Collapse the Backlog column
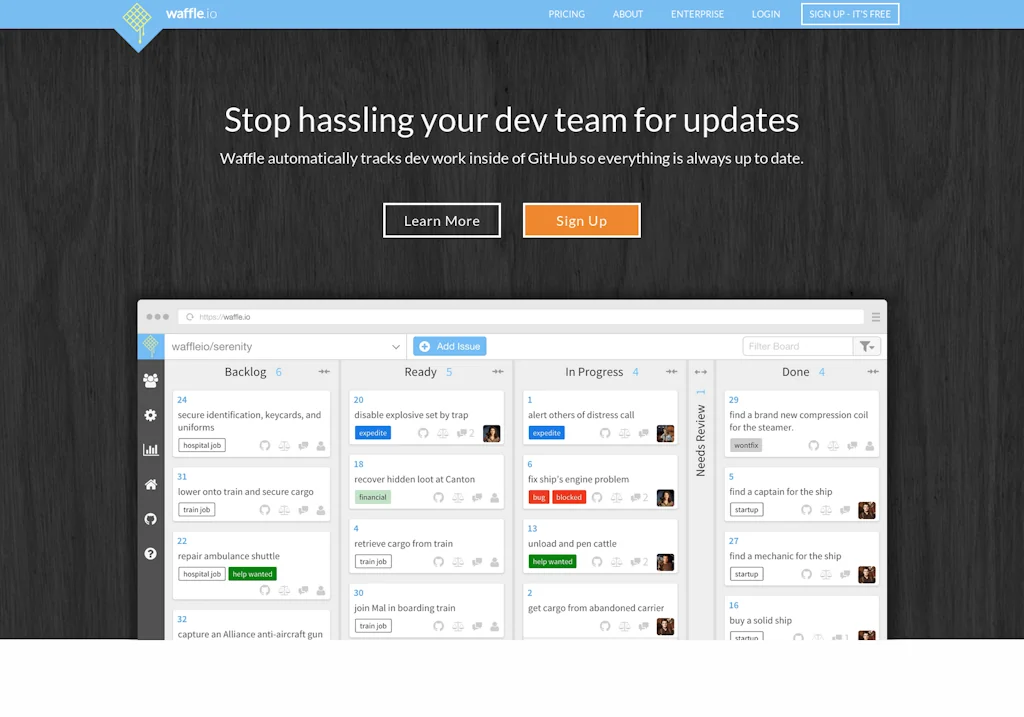The height and width of the screenshot is (717, 1024). point(324,372)
